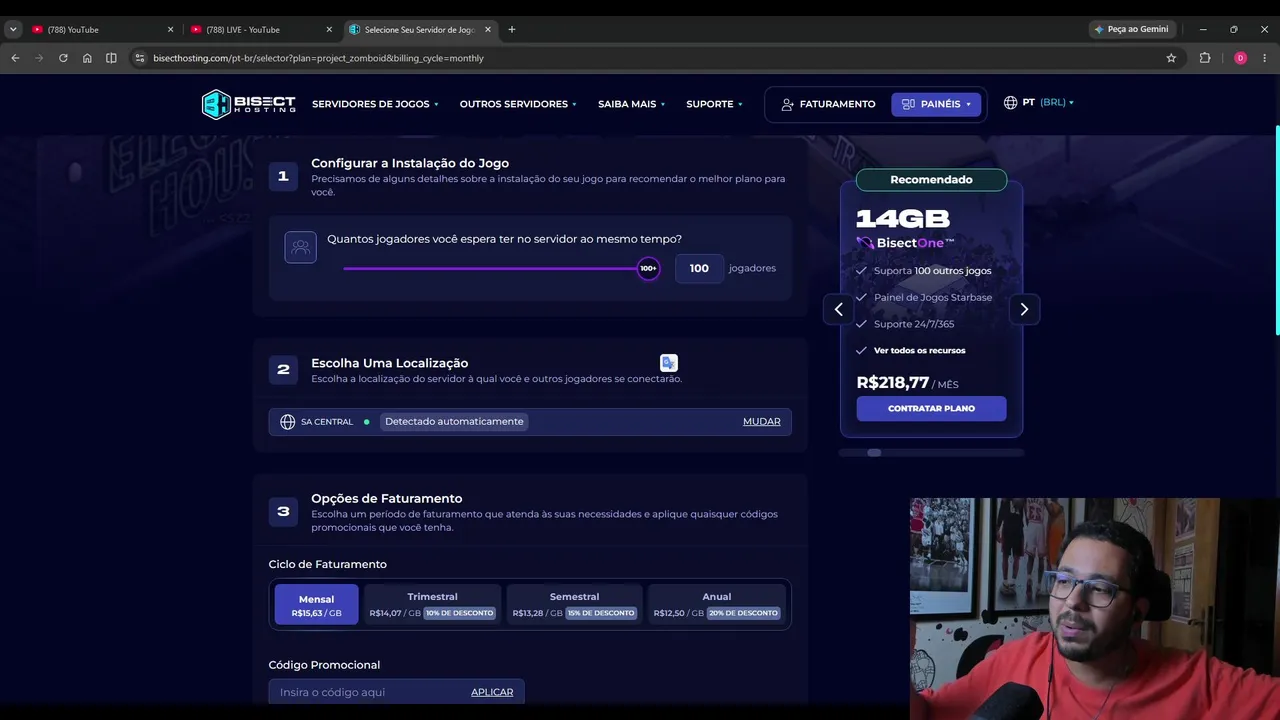This screenshot has width=1280, height=720.
Task: Click the MUDAR location link
Action: 761,422
